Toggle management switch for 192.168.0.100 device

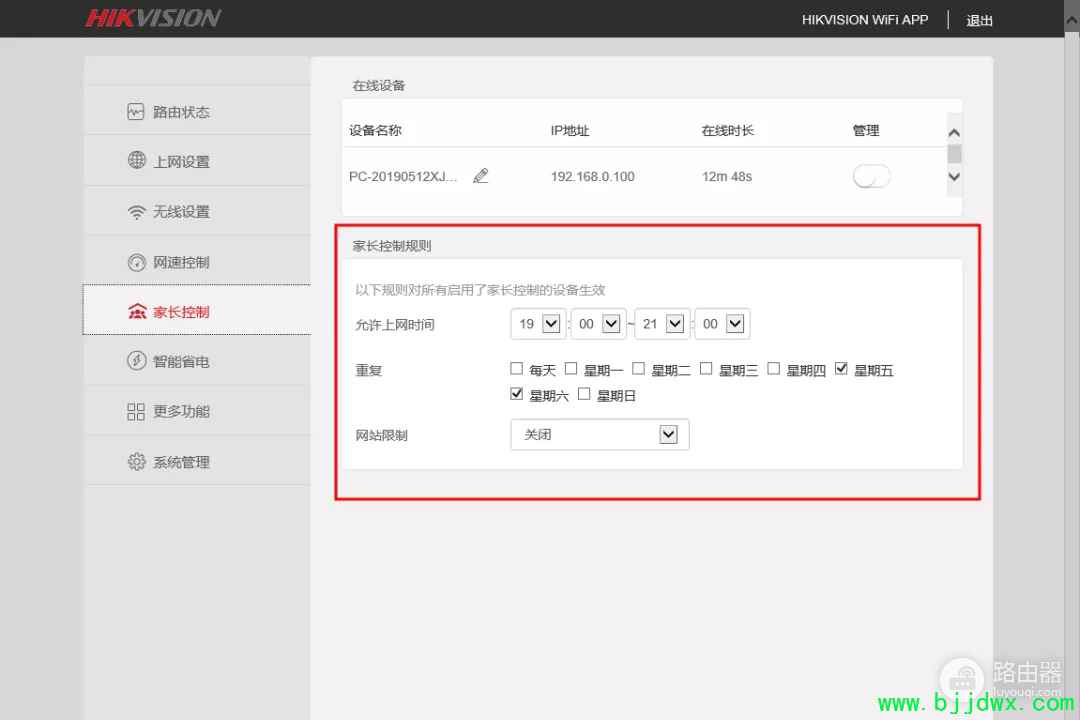tap(871, 176)
